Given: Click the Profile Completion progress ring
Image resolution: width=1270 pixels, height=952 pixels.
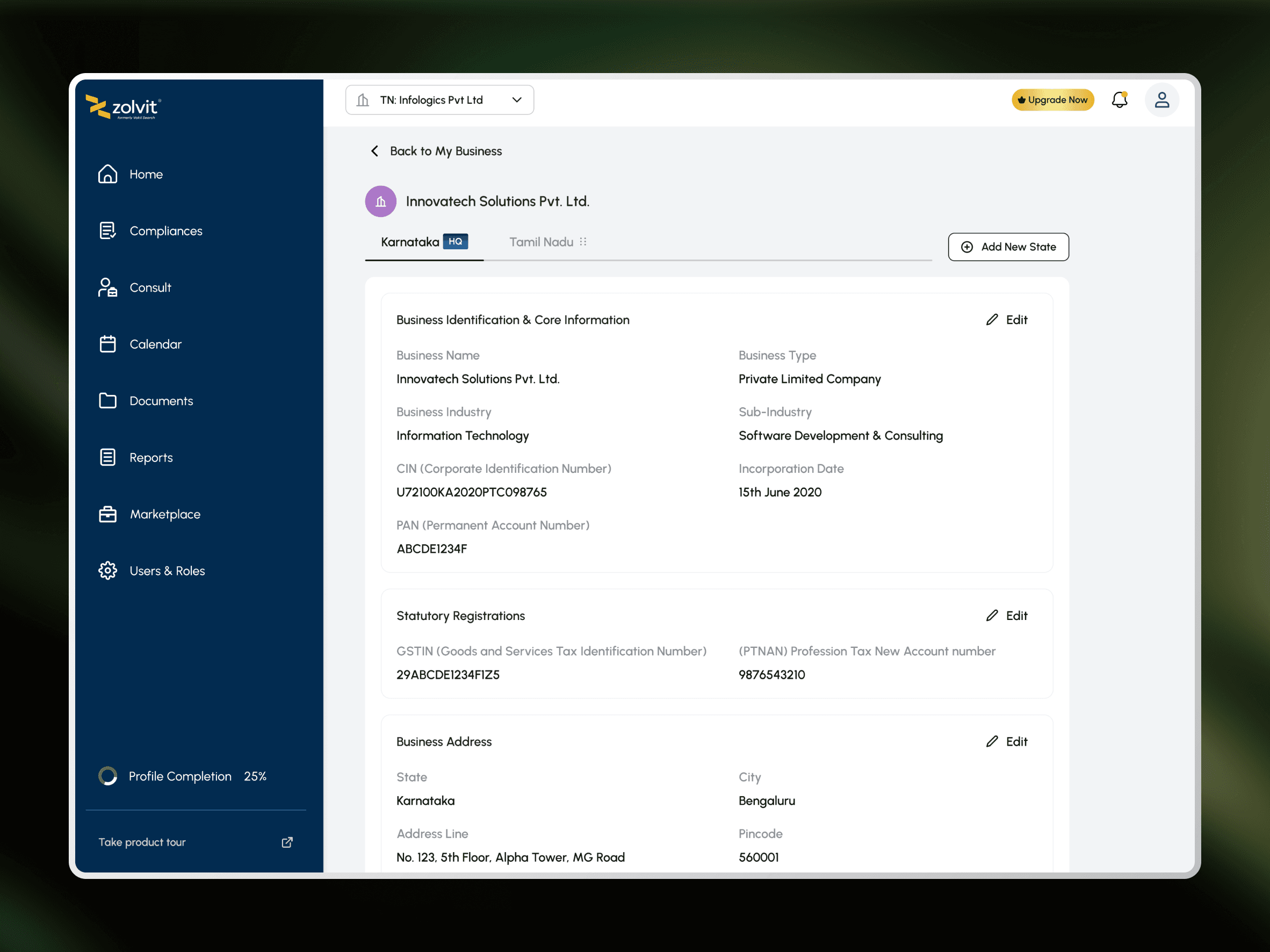Looking at the screenshot, I should pyautogui.click(x=107, y=776).
